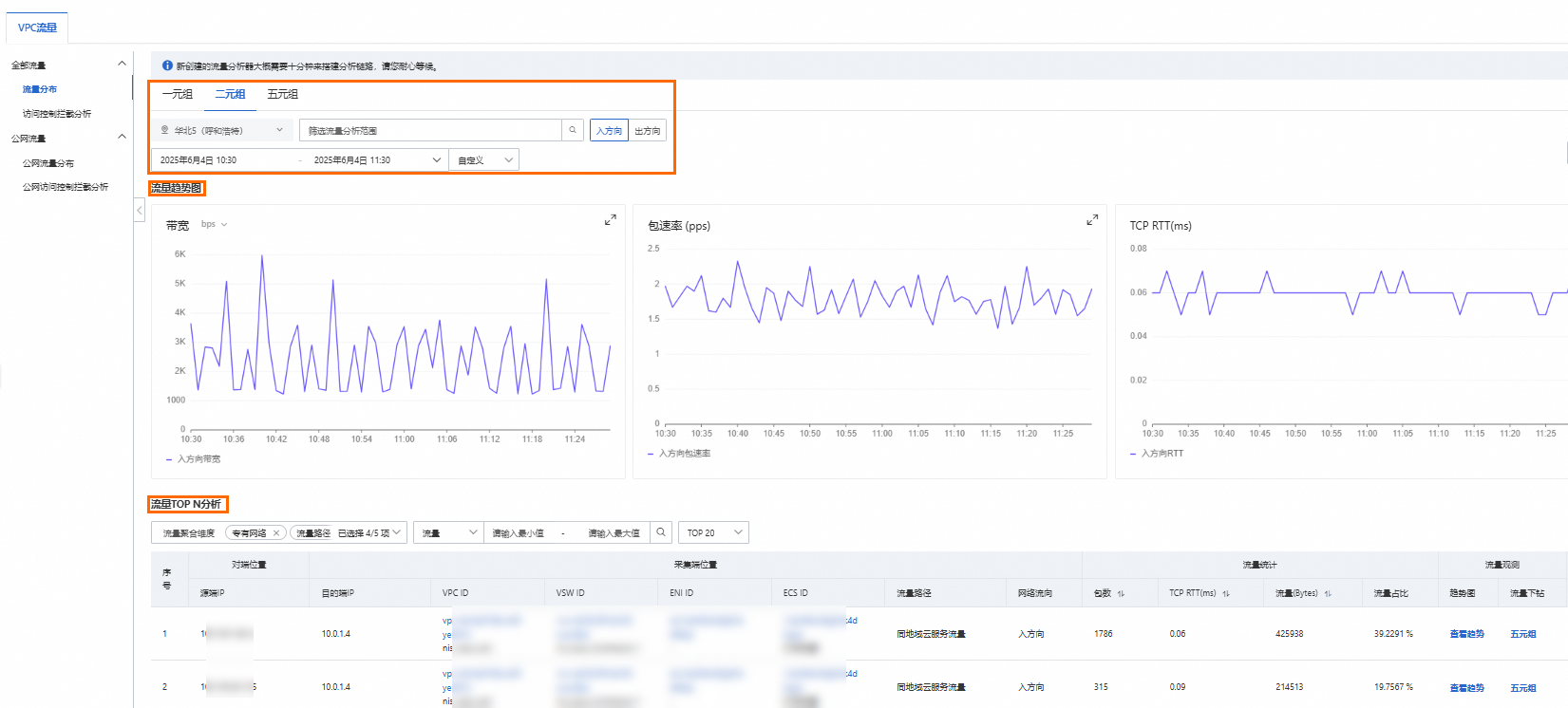Click VPC ID column header

click(x=455, y=593)
